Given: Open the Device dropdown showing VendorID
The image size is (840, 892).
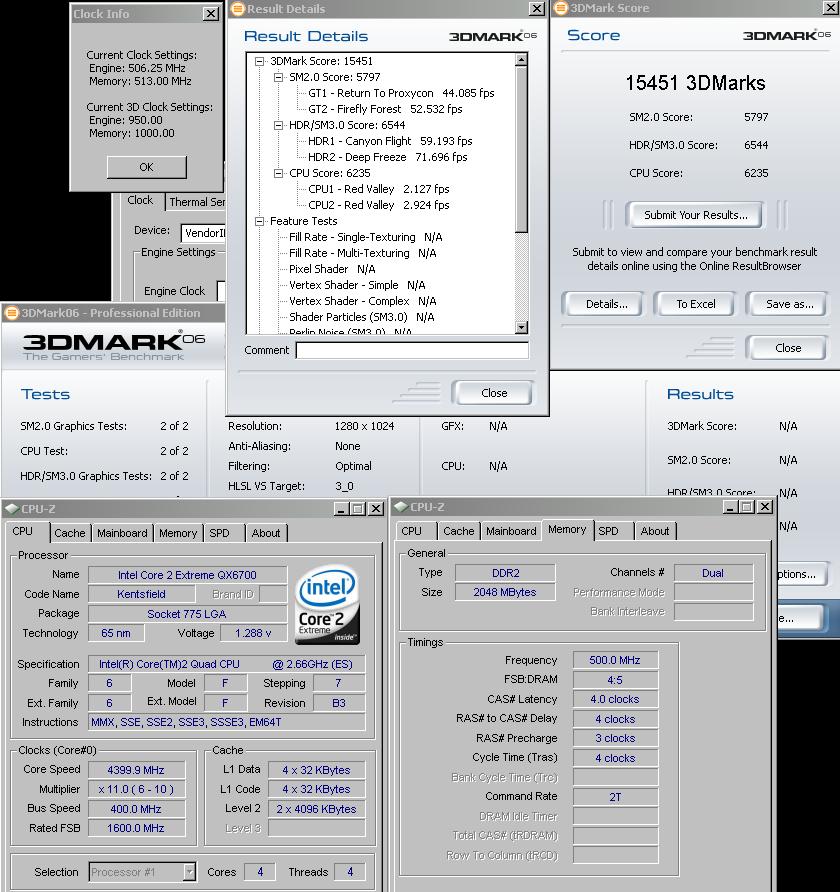Looking at the screenshot, I should (x=204, y=233).
